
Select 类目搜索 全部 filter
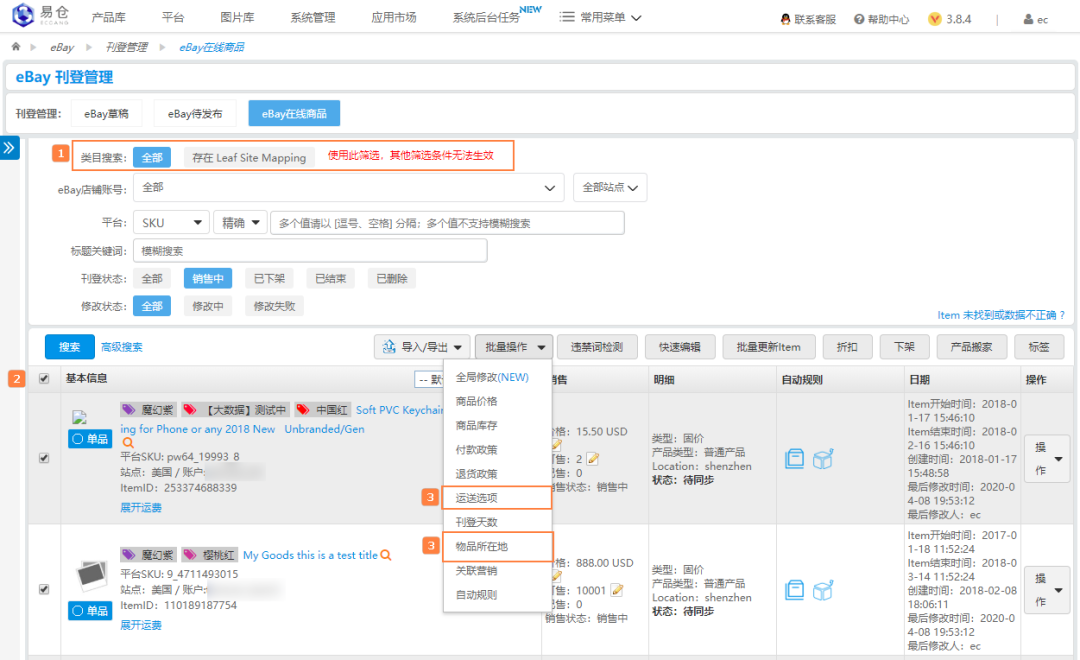[152, 158]
